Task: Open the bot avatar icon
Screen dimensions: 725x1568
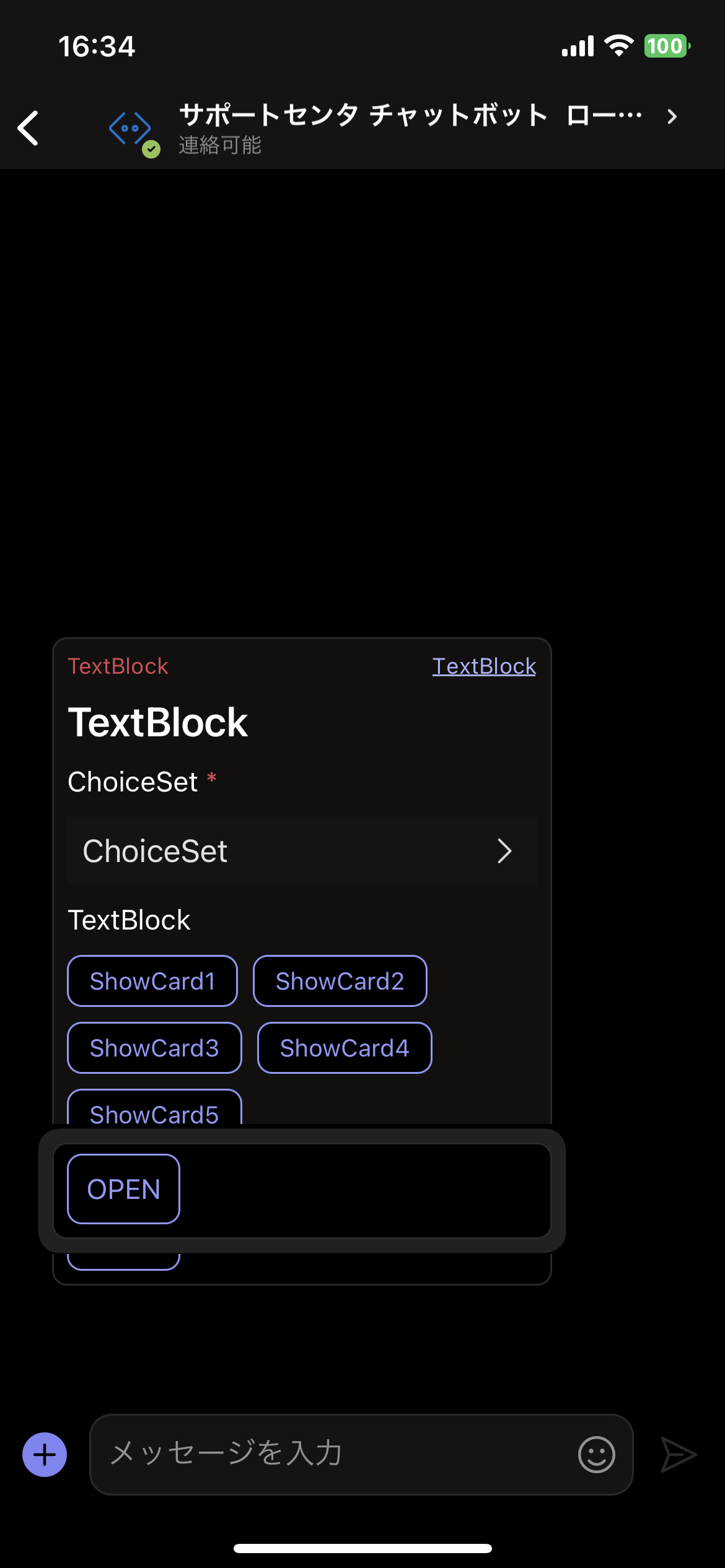Action: [130, 129]
